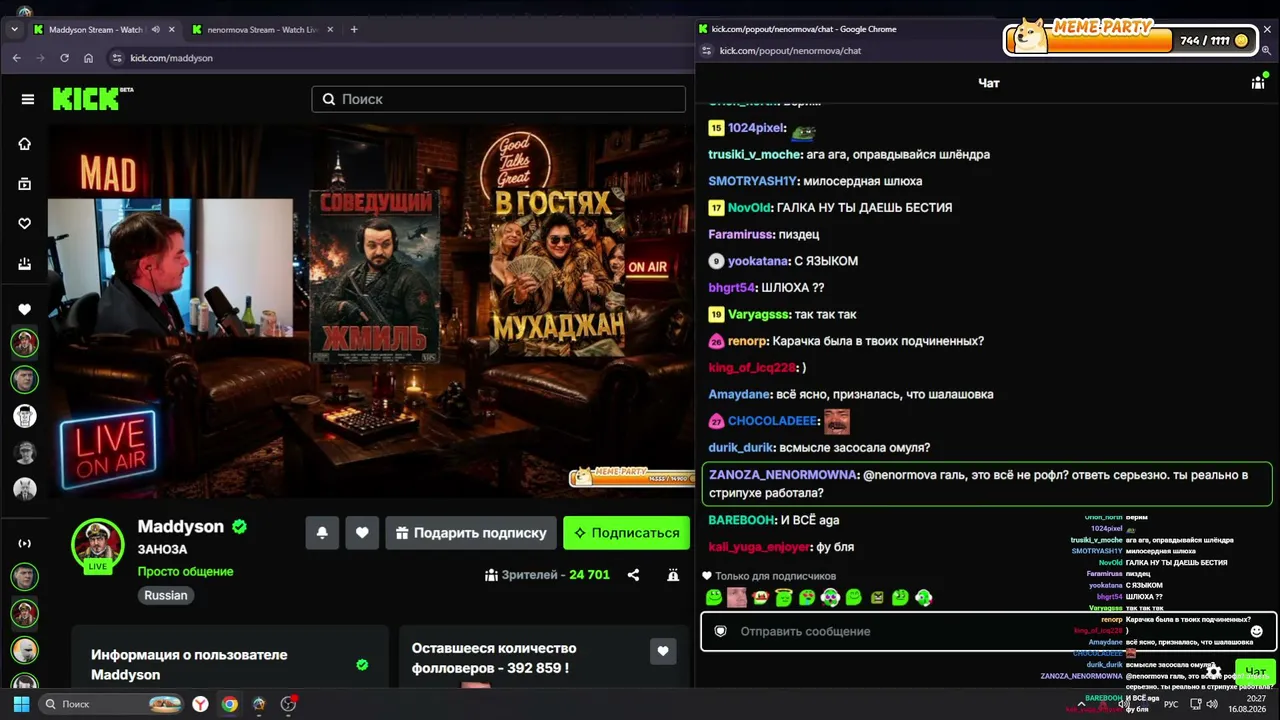This screenshot has height=720, width=1280.
Task: Open chat user Faramiruss profile
Action: click(741, 234)
